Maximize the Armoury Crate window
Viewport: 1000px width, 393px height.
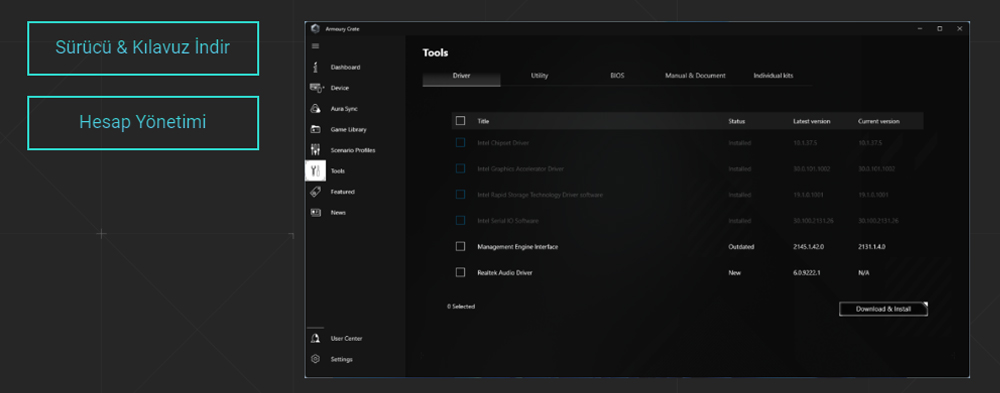click(x=939, y=29)
